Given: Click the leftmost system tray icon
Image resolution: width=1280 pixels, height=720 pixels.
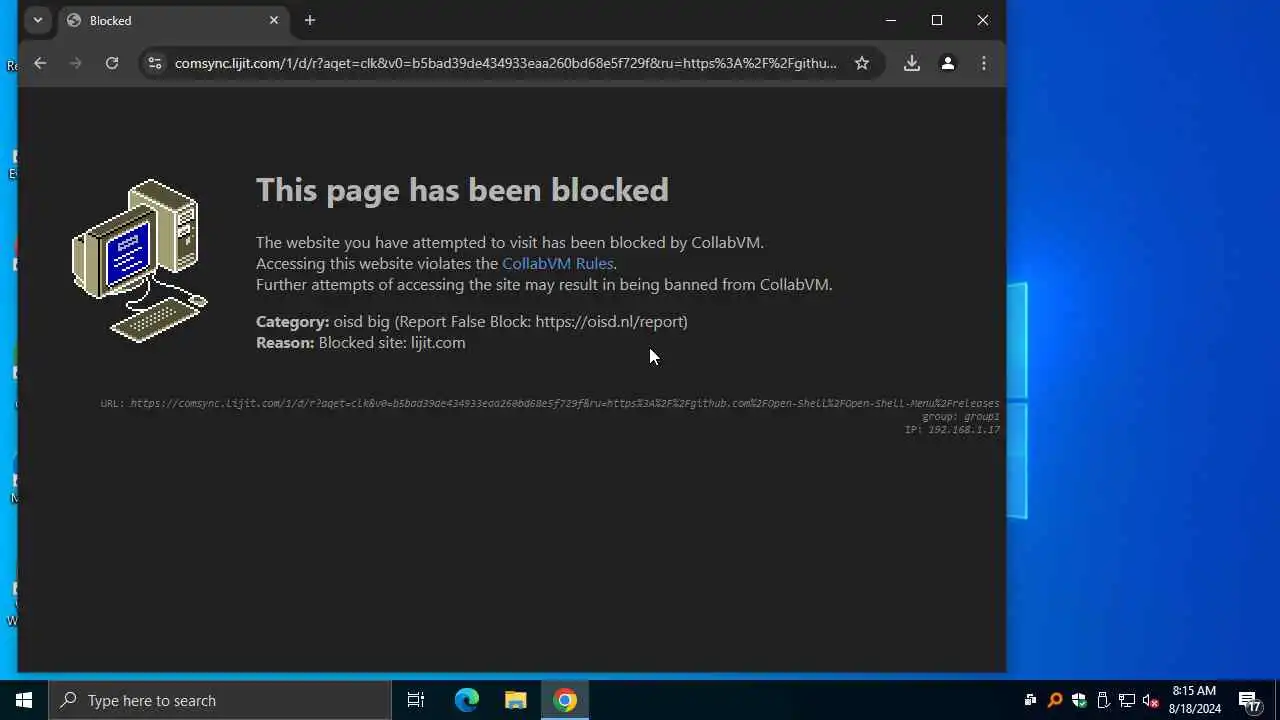Looking at the screenshot, I should click(x=1030, y=700).
